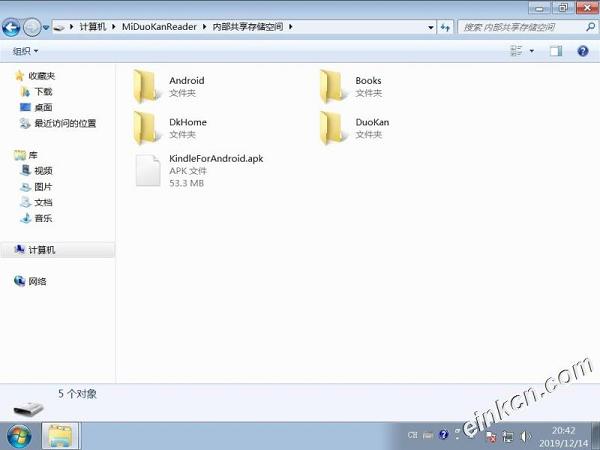Select 网络 in navigation pane
Image resolution: width=600 pixels, height=450 pixels.
tap(38, 282)
